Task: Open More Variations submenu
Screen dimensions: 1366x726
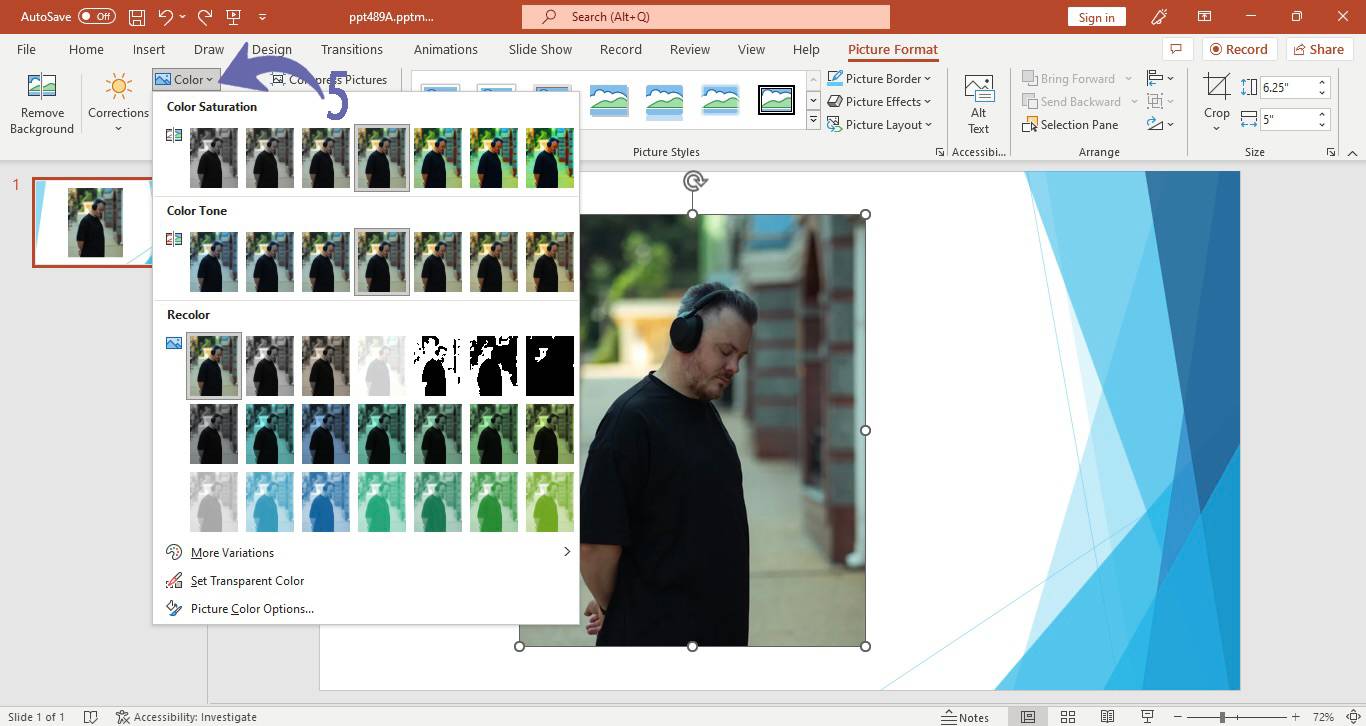Action: (x=367, y=552)
